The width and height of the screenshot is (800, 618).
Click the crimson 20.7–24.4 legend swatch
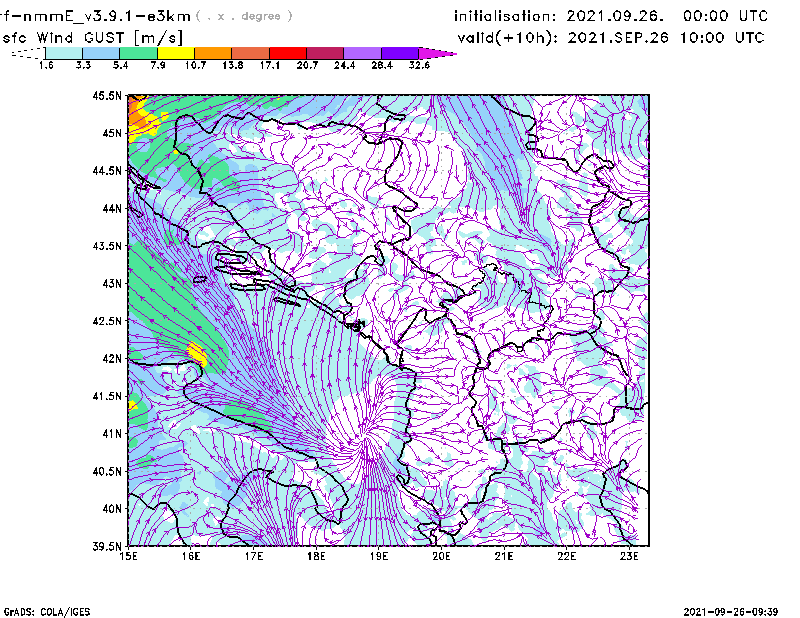pyautogui.click(x=325, y=53)
